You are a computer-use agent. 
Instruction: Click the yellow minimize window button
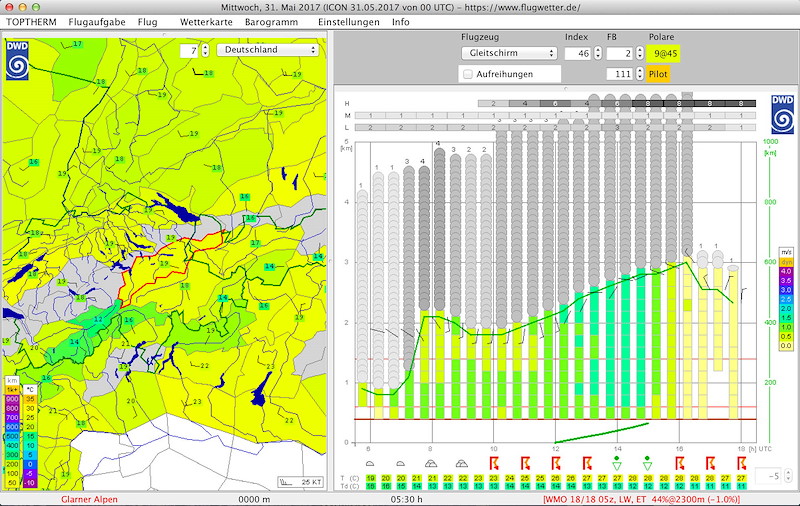coord(22,7)
